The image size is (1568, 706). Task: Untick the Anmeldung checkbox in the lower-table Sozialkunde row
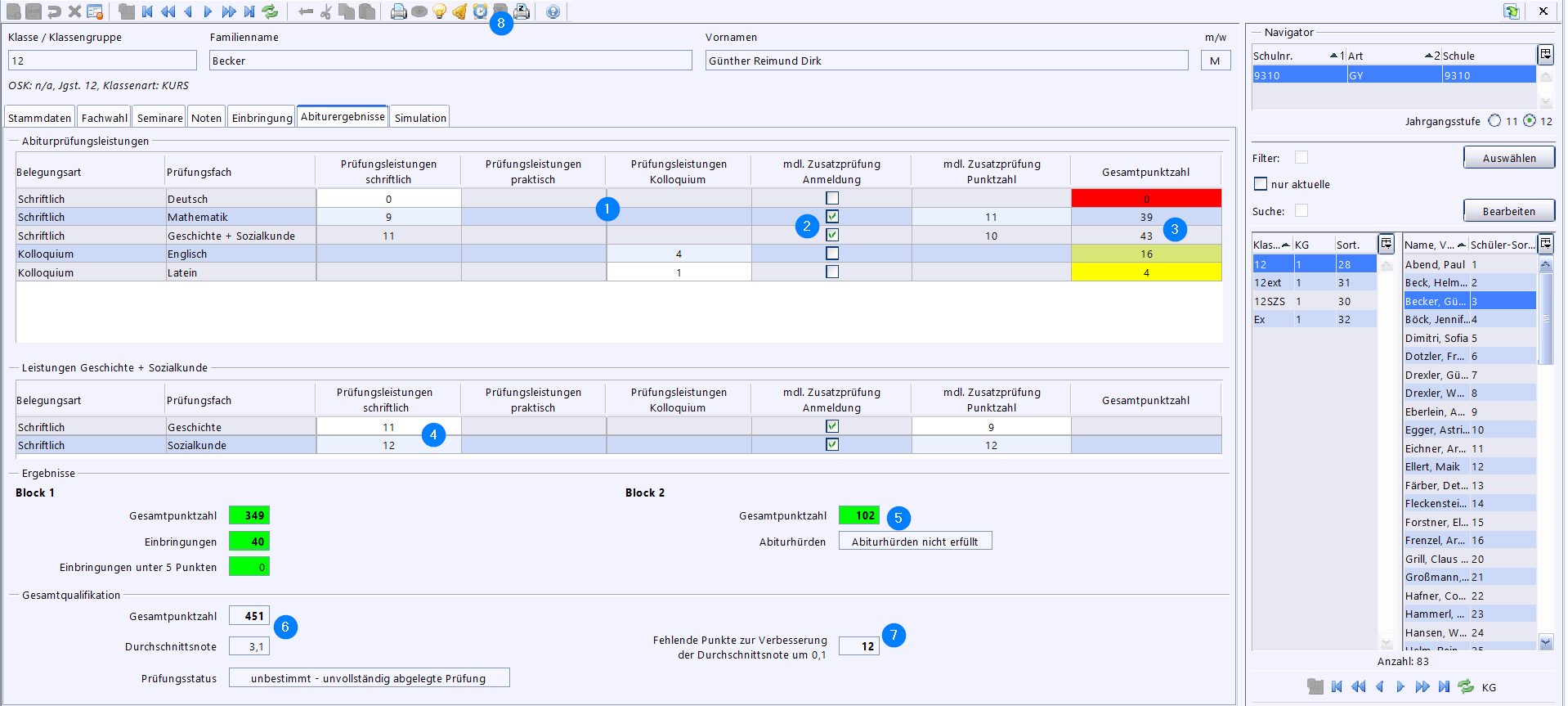[x=832, y=444]
